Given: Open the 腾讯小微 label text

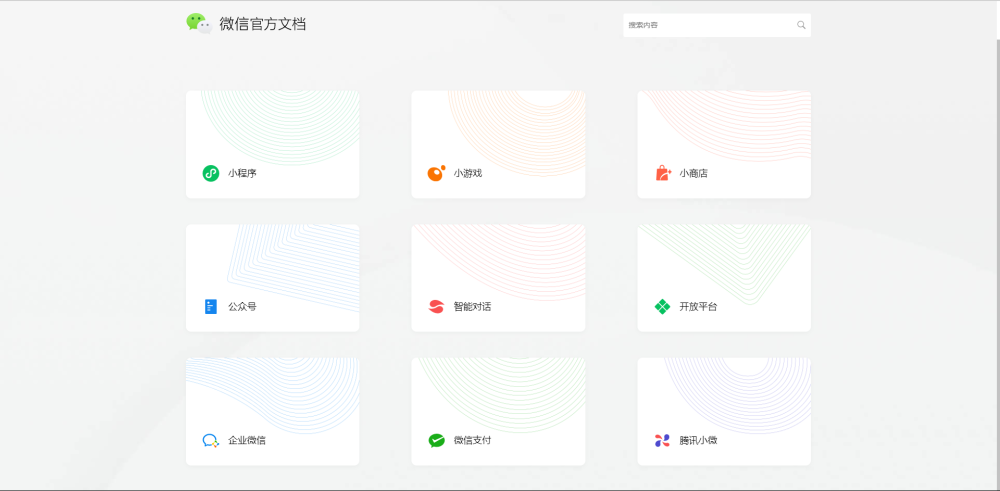Looking at the screenshot, I should point(698,441).
